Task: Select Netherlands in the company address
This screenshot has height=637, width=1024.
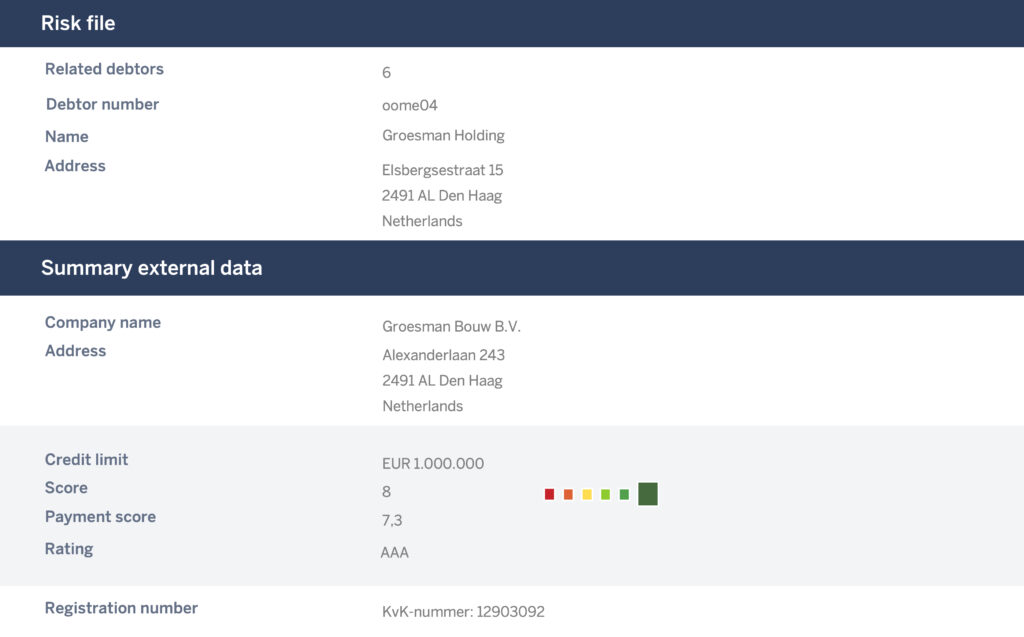Action: 422,406
